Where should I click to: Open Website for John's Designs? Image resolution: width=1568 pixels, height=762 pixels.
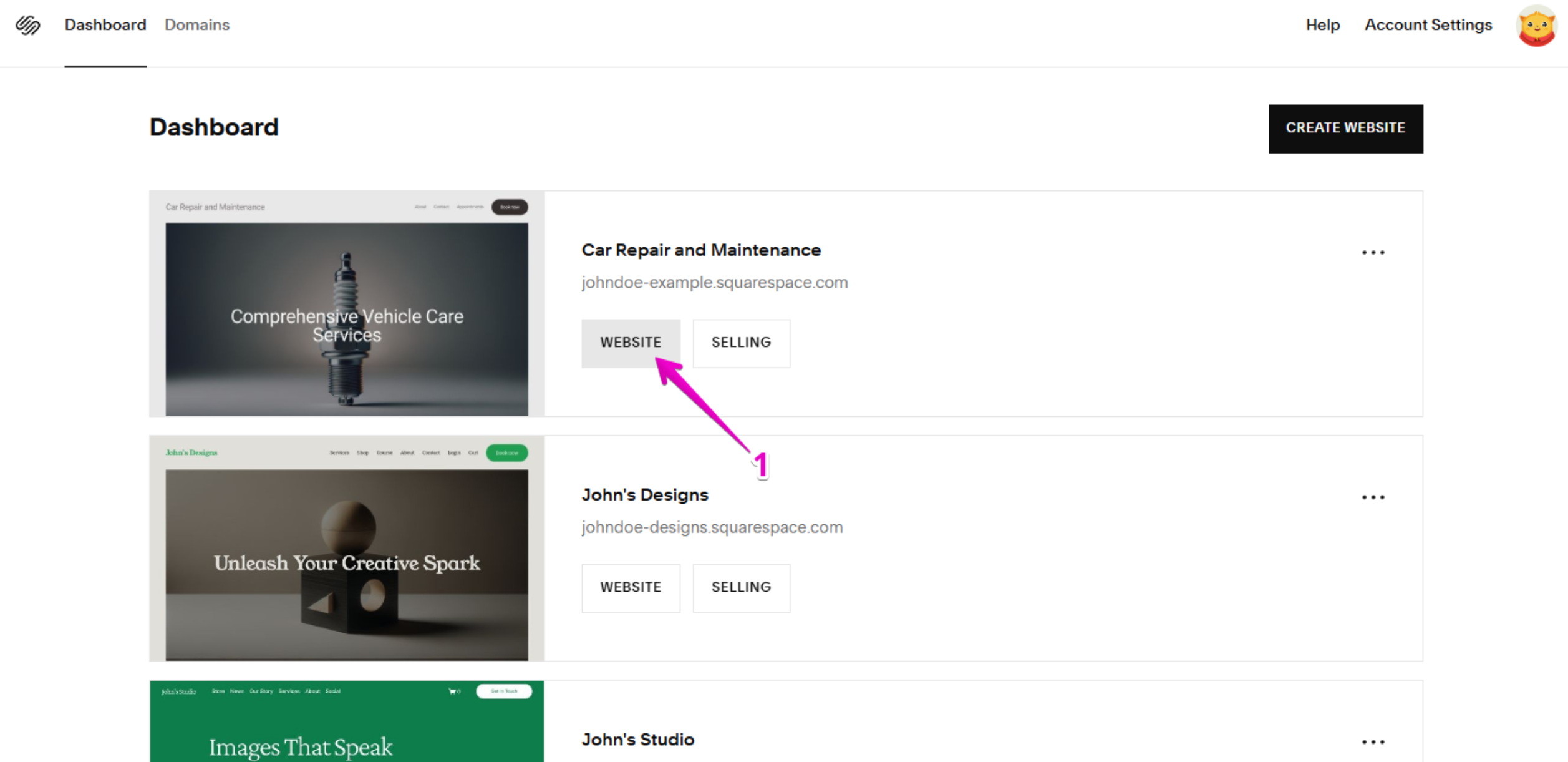pyautogui.click(x=630, y=587)
